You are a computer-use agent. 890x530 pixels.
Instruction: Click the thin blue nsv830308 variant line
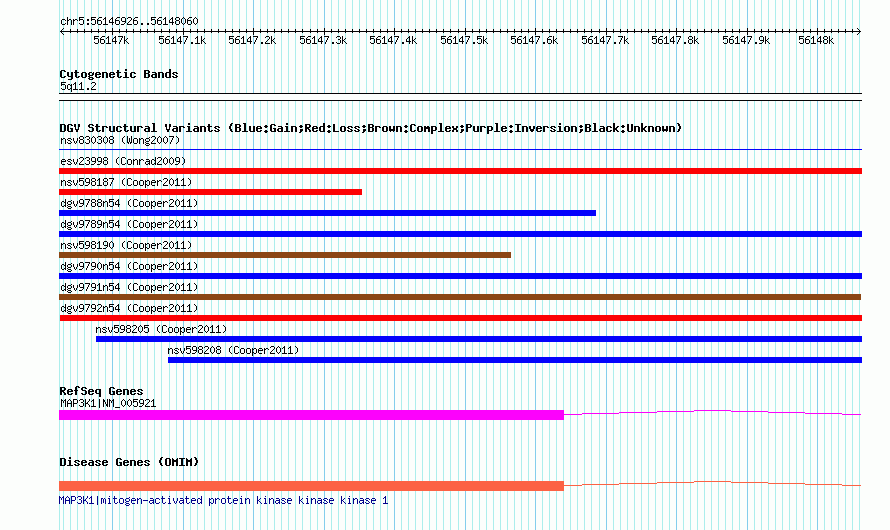click(x=460, y=150)
